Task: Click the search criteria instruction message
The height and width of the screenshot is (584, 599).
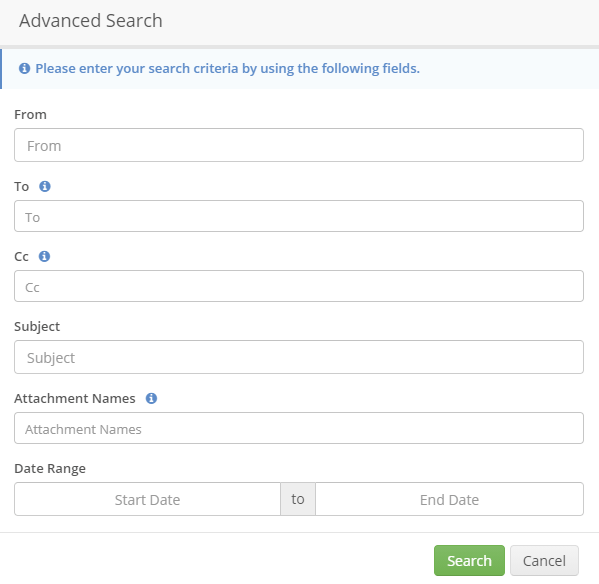Action: click(228, 69)
